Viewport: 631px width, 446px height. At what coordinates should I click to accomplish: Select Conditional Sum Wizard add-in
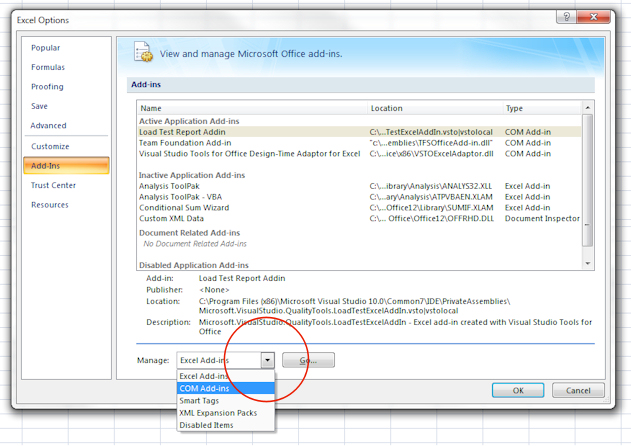pos(359,208)
